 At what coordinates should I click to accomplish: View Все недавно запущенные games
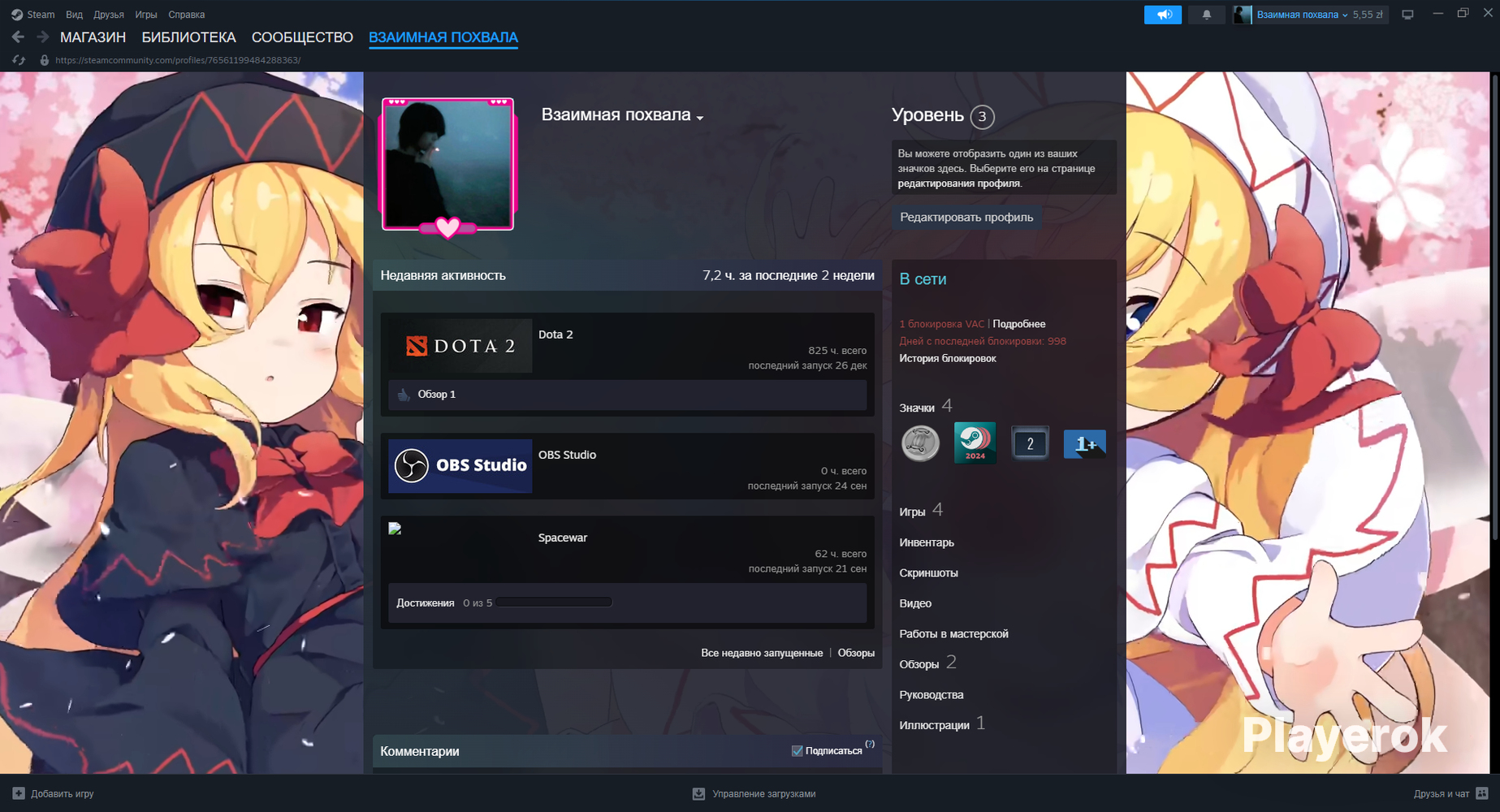click(x=762, y=653)
